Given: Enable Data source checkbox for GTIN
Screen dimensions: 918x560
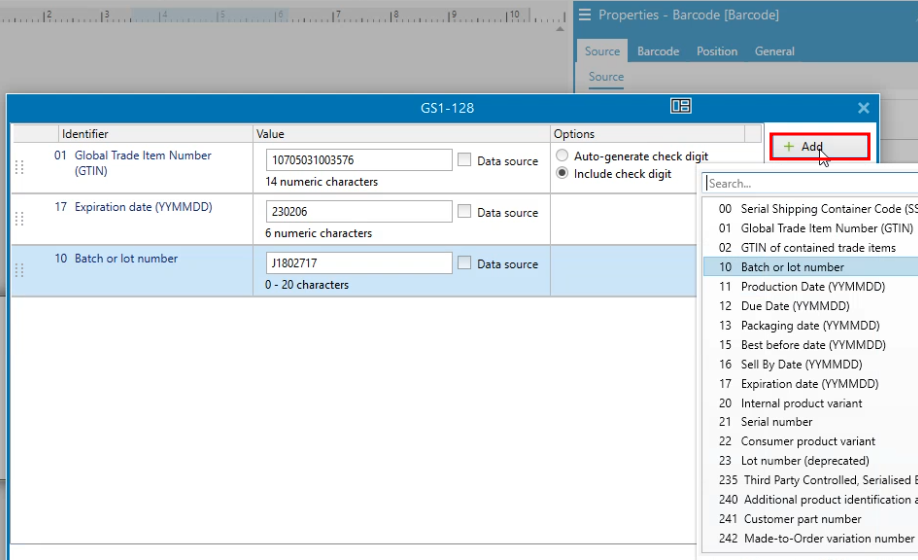Looking at the screenshot, I should pos(465,160).
